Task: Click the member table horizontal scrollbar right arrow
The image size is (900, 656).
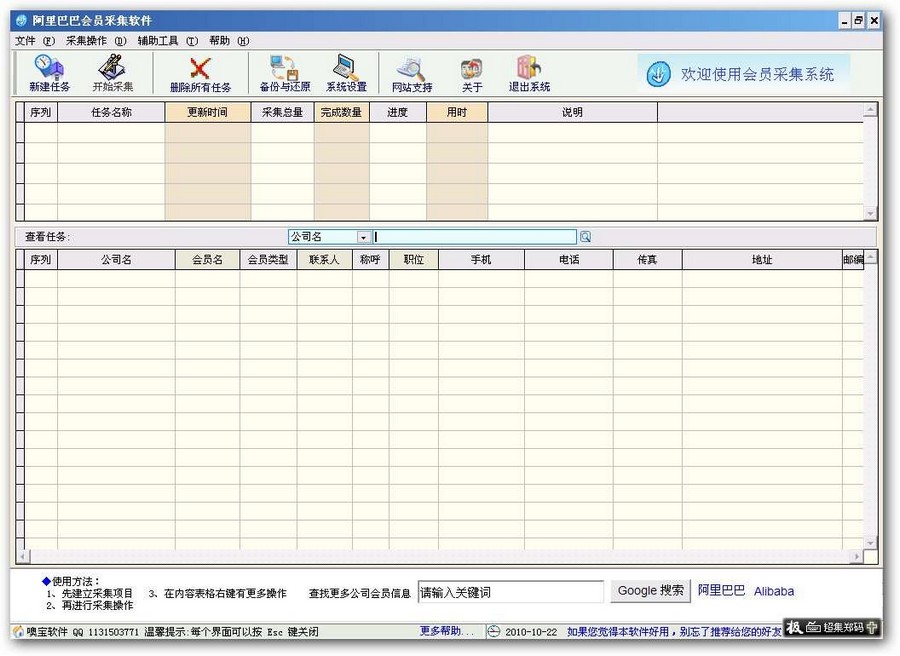Action: pyautogui.click(x=857, y=556)
